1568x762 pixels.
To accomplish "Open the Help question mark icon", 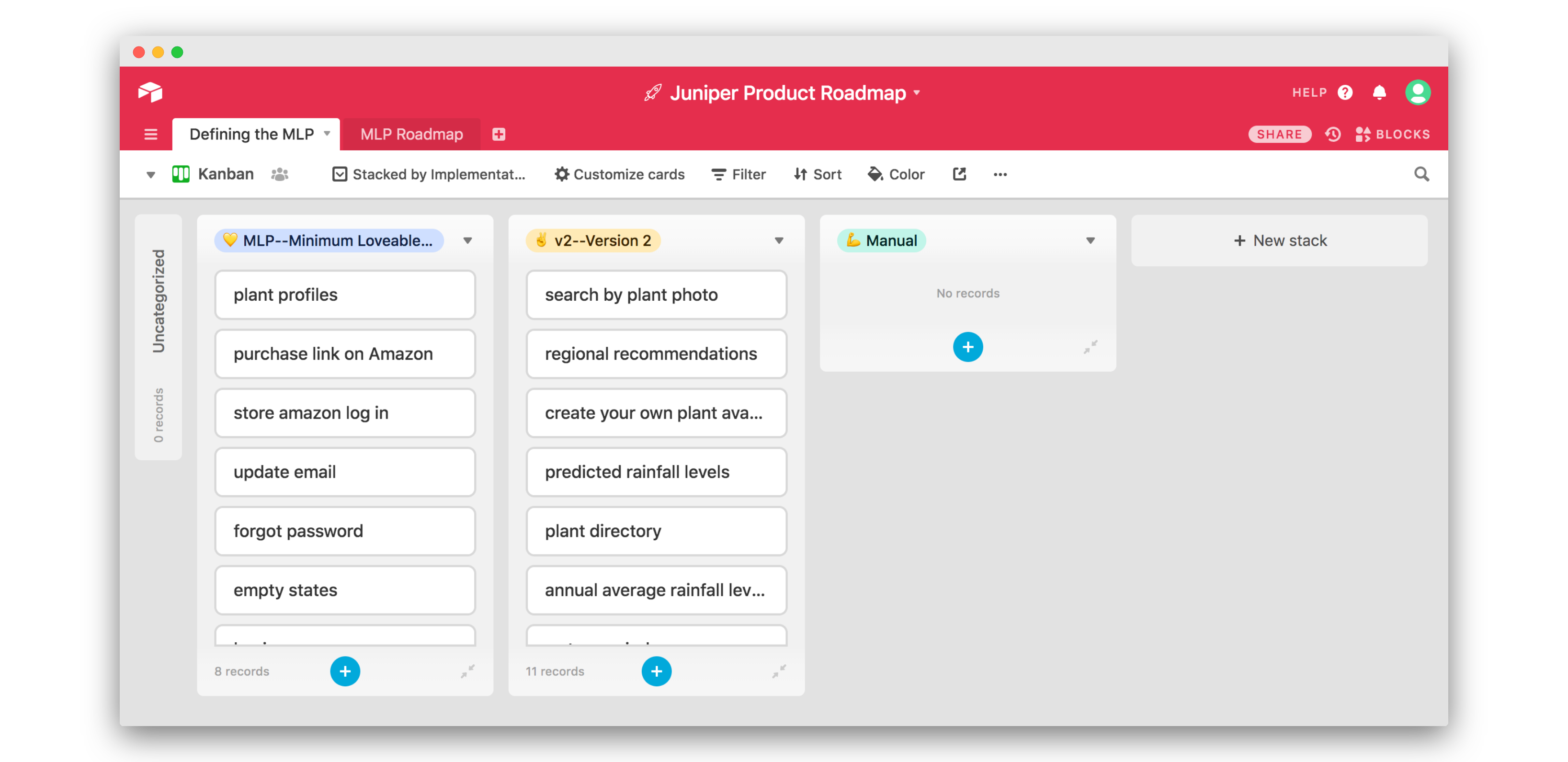I will click(x=1345, y=92).
